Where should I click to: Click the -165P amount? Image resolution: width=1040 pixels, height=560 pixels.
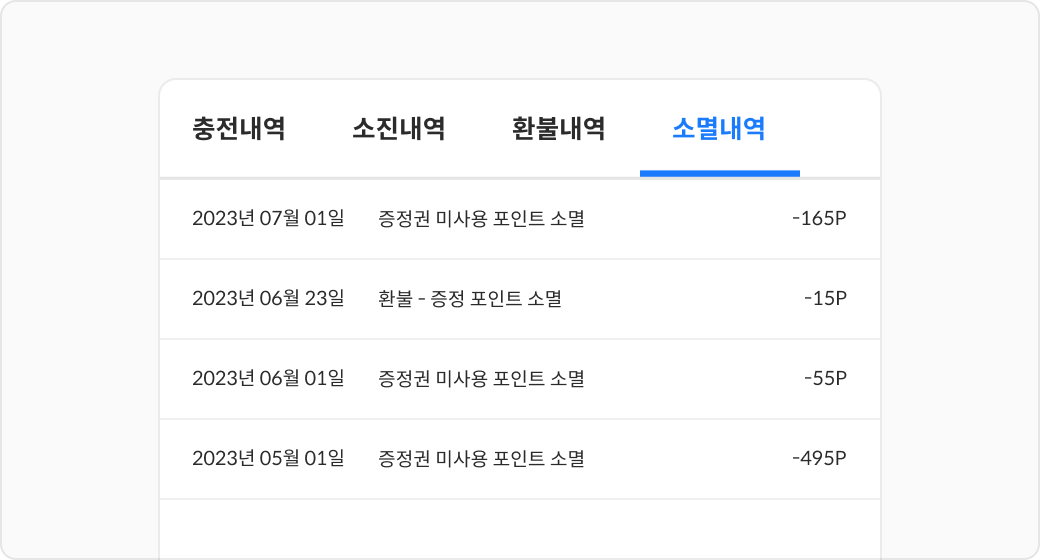[x=819, y=219]
